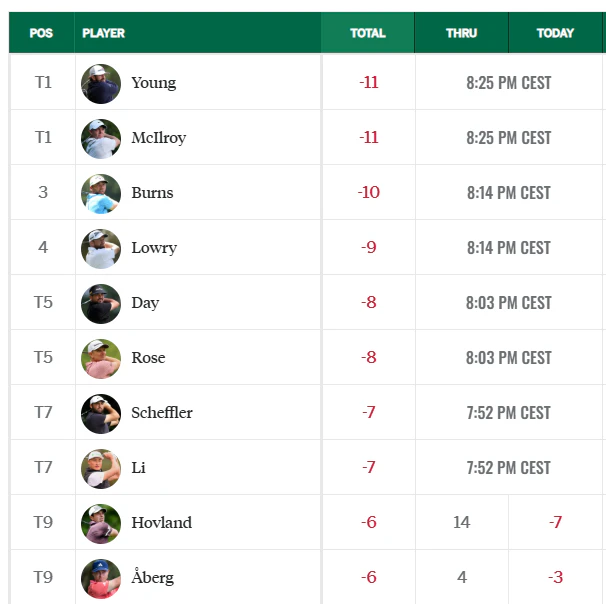Select Li's round avatar
Image resolution: width=606 pixels, height=604 pixels.
click(x=101, y=468)
